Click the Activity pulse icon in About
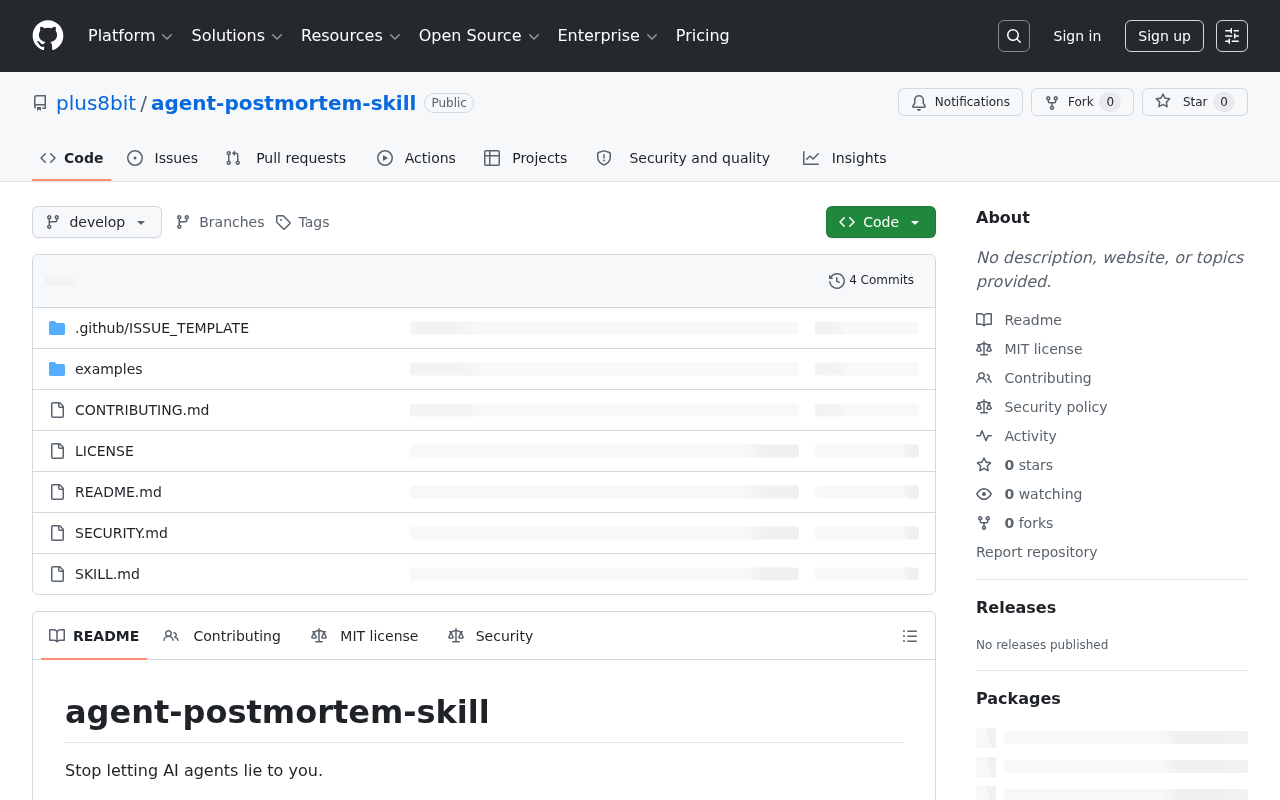Image resolution: width=1280 pixels, height=800 pixels. pyautogui.click(x=984, y=436)
